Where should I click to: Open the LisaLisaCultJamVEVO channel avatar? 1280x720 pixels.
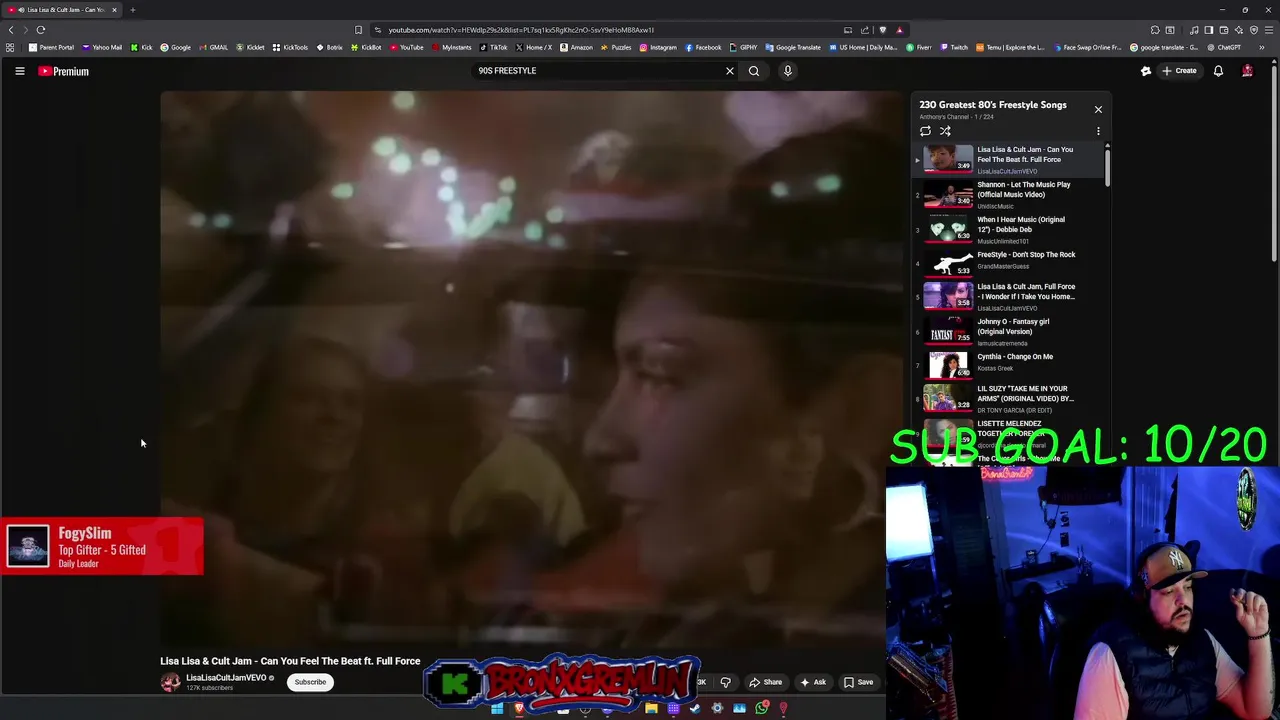(170, 682)
